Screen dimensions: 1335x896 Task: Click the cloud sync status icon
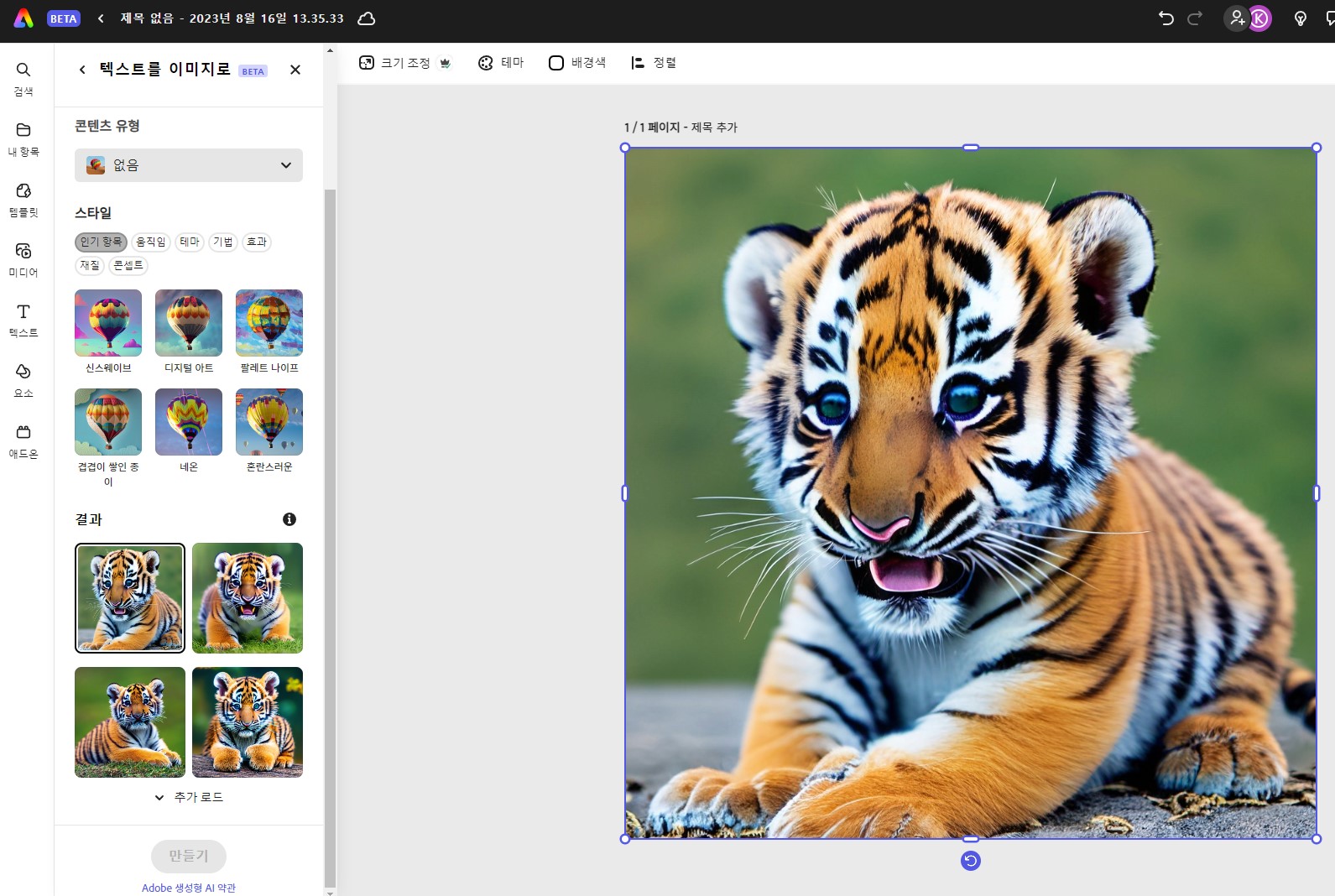click(366, 18)
